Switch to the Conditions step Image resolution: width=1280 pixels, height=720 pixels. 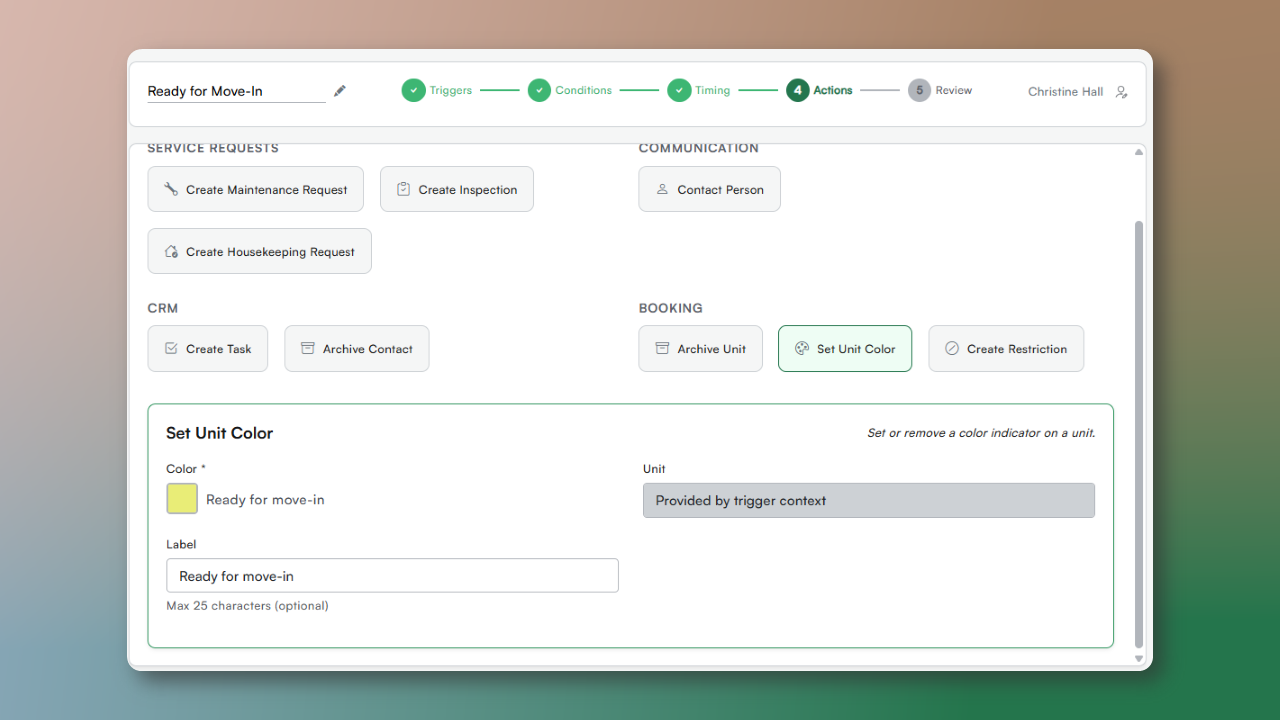click(570, 91)
